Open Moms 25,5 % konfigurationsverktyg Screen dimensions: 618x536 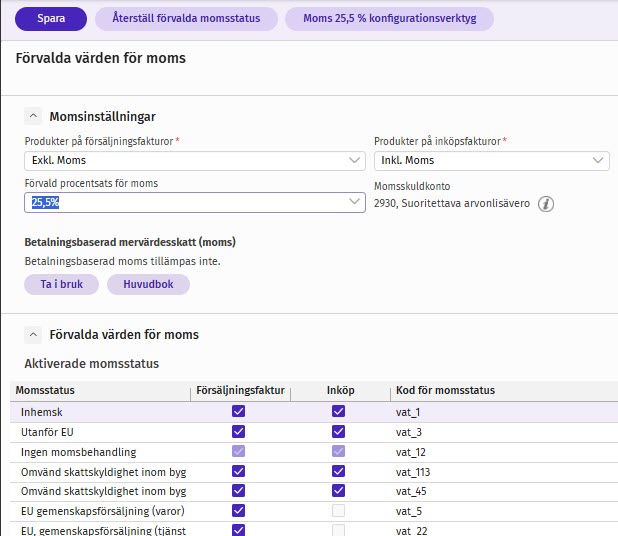tap(389, 19)
